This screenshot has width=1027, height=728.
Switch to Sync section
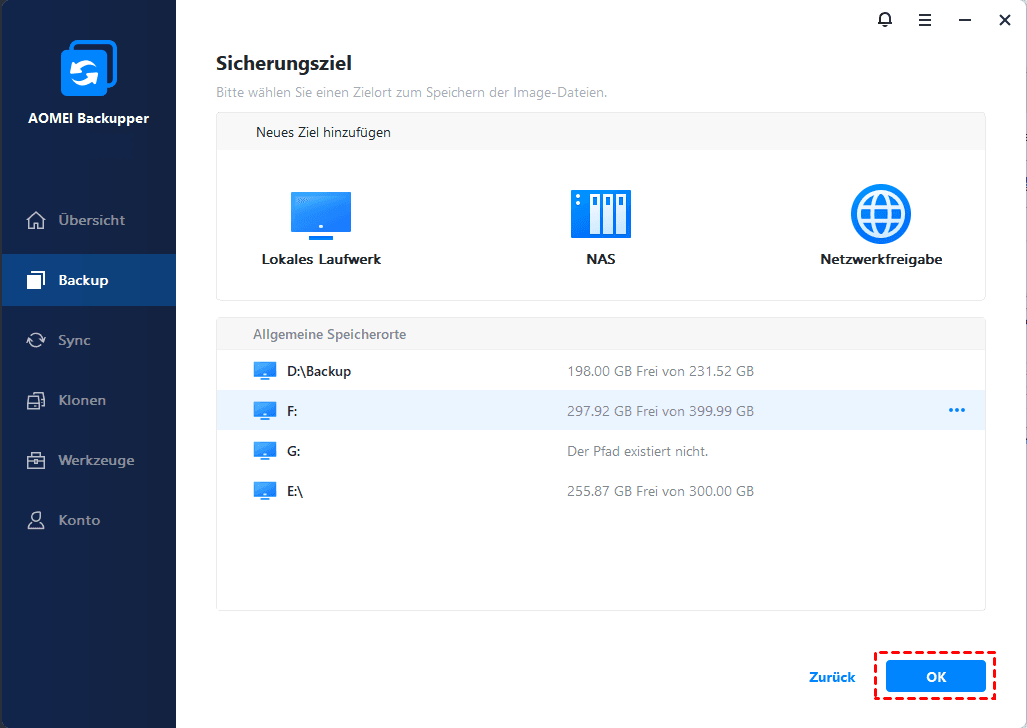click(x=89, y=340)
